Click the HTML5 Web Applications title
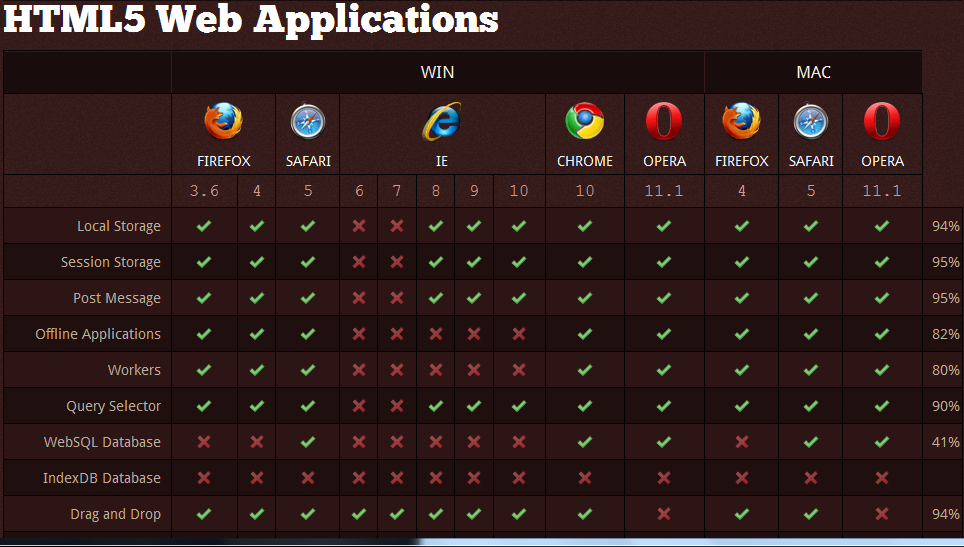964x547 pixels. (251, 20)
